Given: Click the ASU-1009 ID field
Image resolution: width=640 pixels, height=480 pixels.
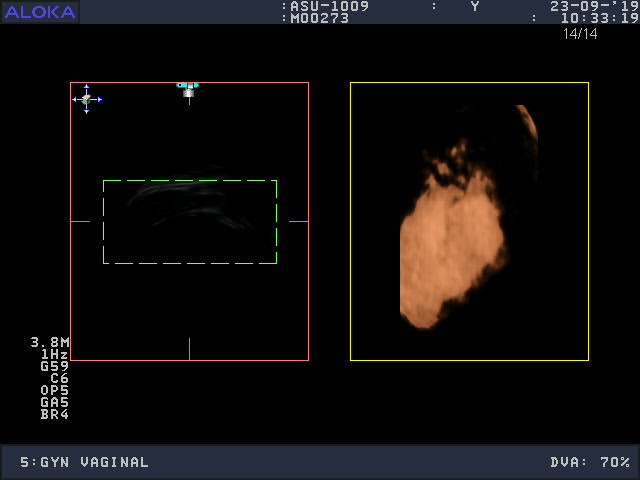Looking at the screenshot, I should point(329,6).
